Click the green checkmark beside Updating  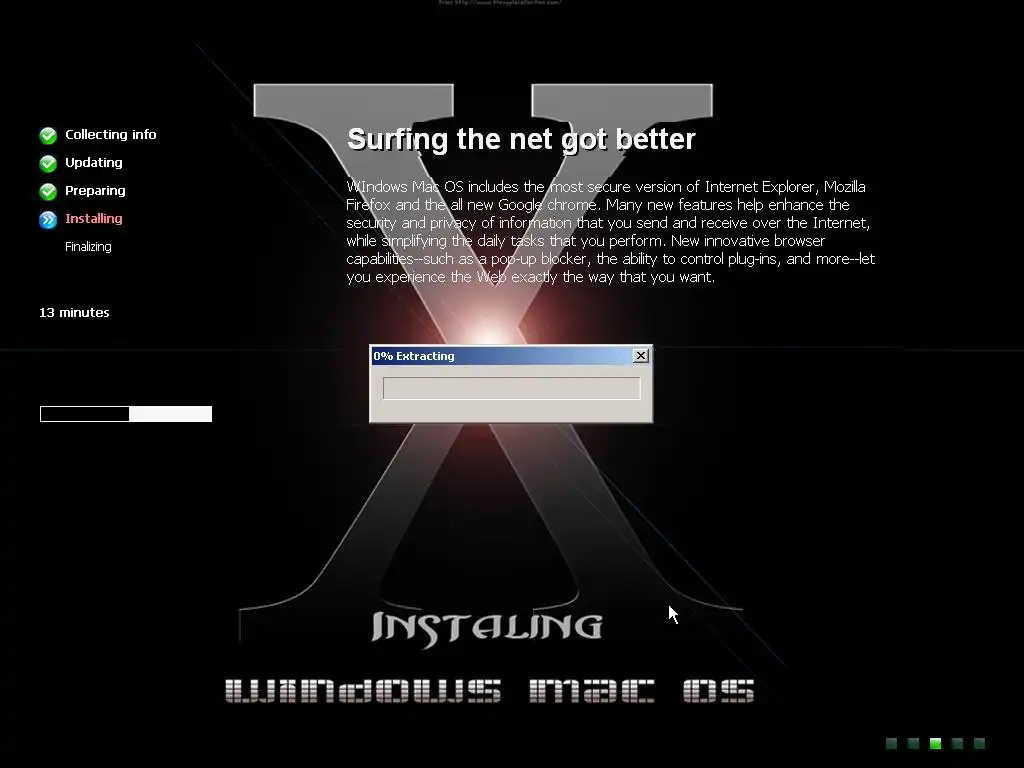[48, 163]
